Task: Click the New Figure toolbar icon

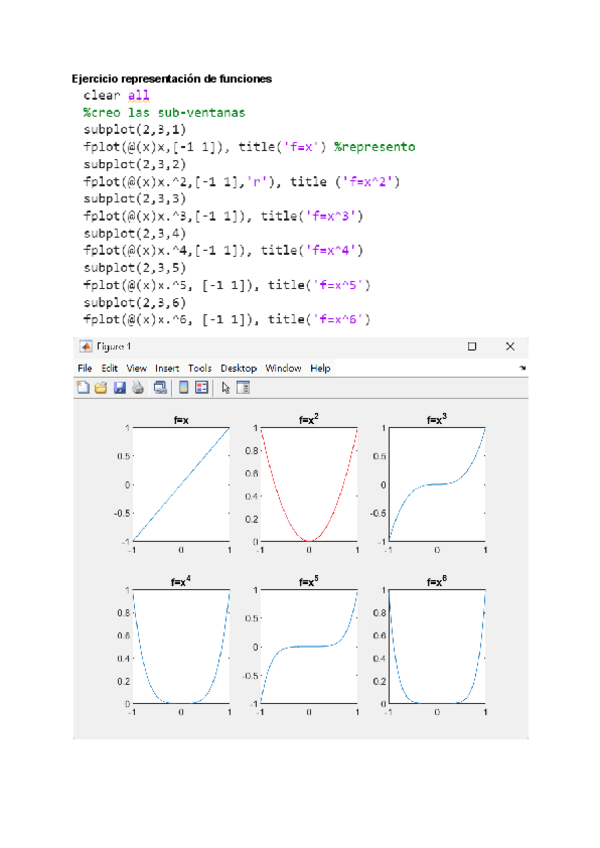Action: pos(84,387)
